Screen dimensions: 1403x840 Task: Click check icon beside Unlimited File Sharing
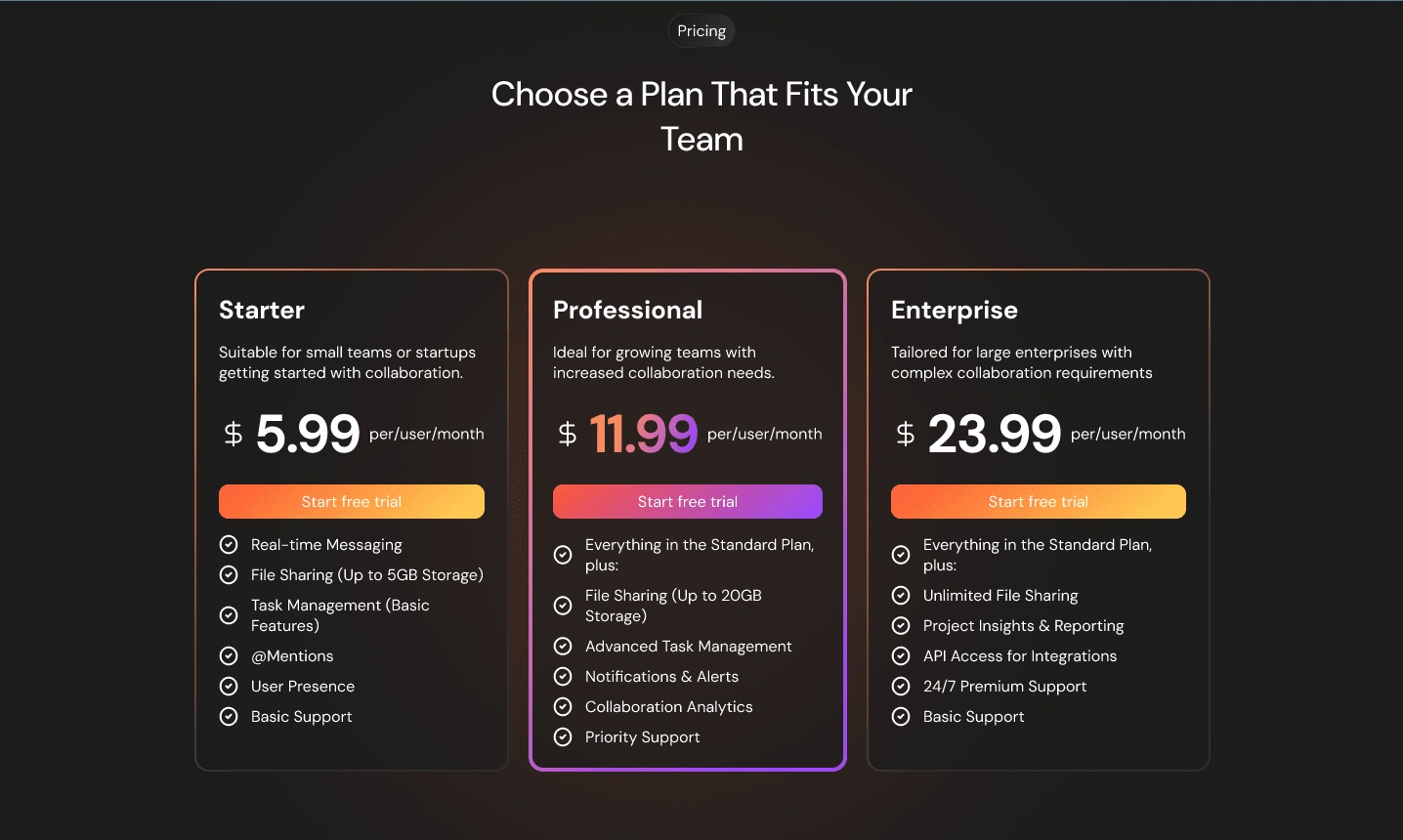[x=901, y=596]
